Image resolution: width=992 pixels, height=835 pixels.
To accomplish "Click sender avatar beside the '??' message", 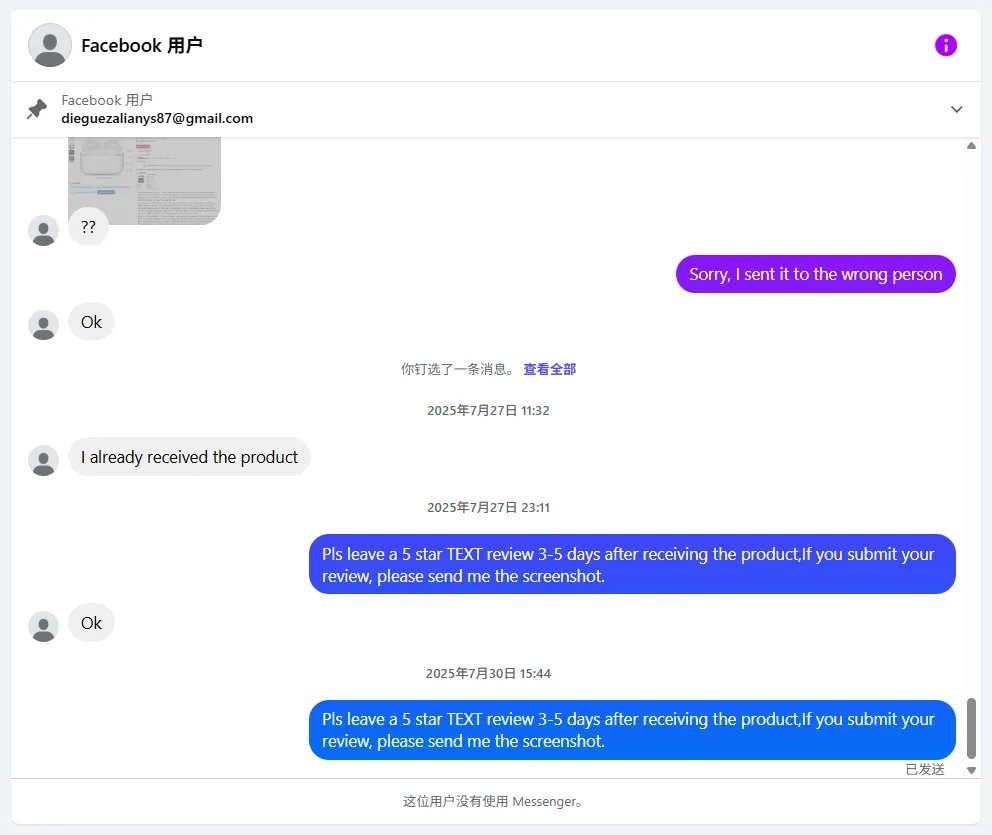I will (x=43, y=230).
